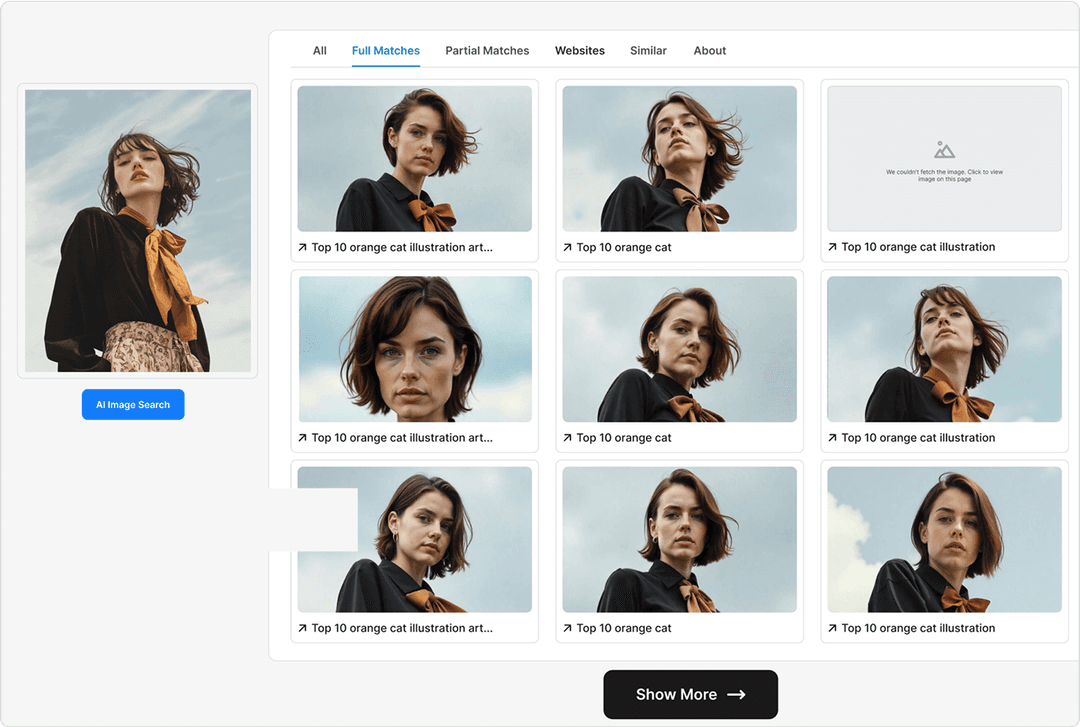
Task: Open the top-row thumbnail above "Top 10 orange cat"
Action: click(x=680, y=158)
